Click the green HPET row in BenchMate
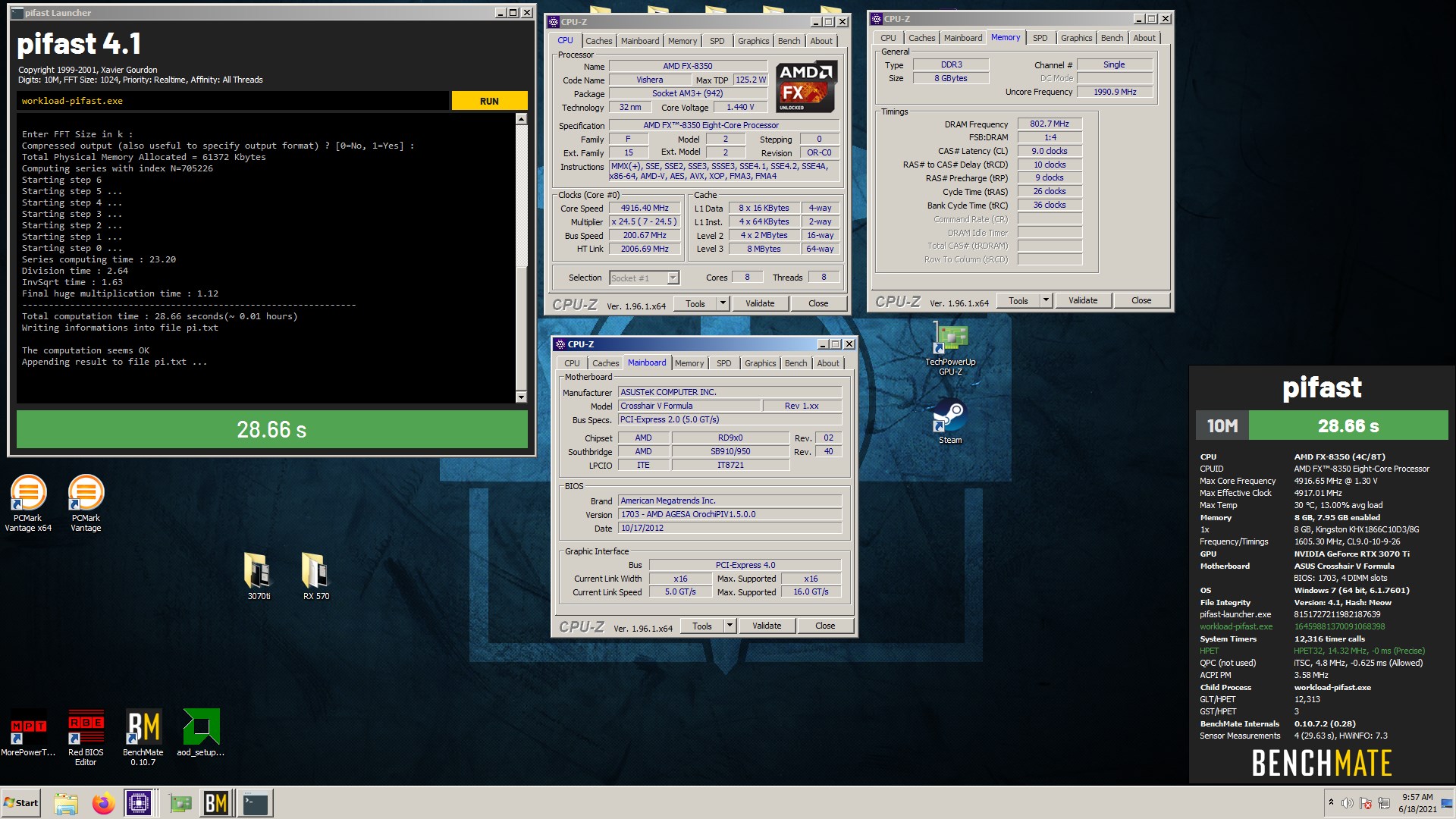 tap(1313, 651)
